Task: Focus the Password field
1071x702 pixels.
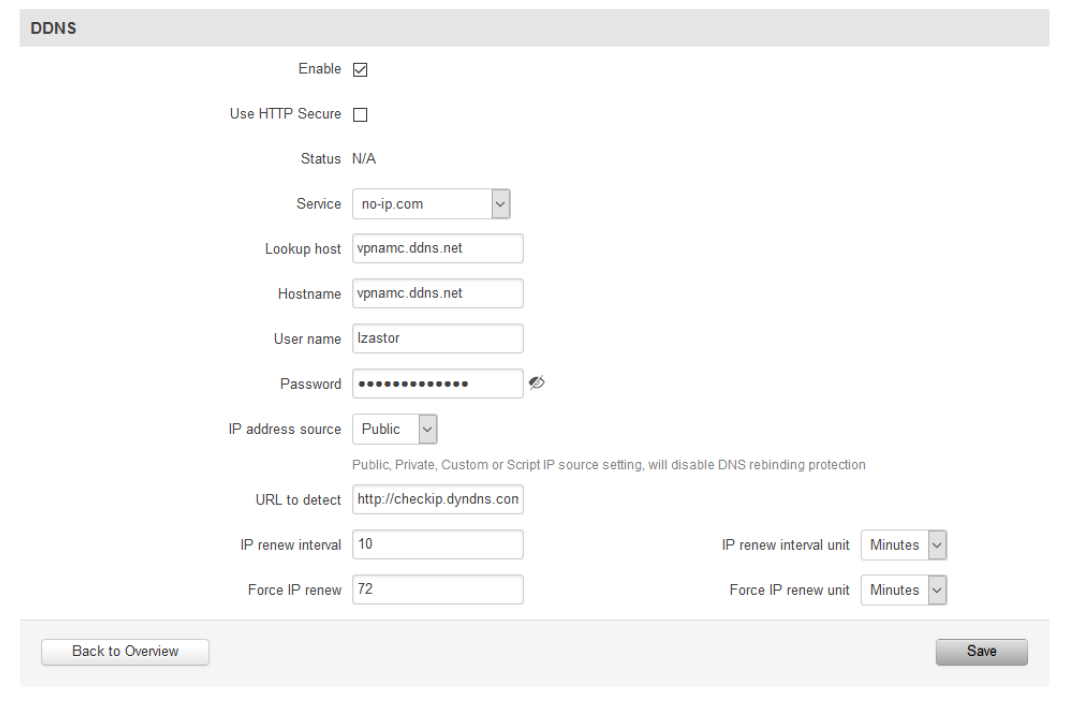Action: click(438, 384)
